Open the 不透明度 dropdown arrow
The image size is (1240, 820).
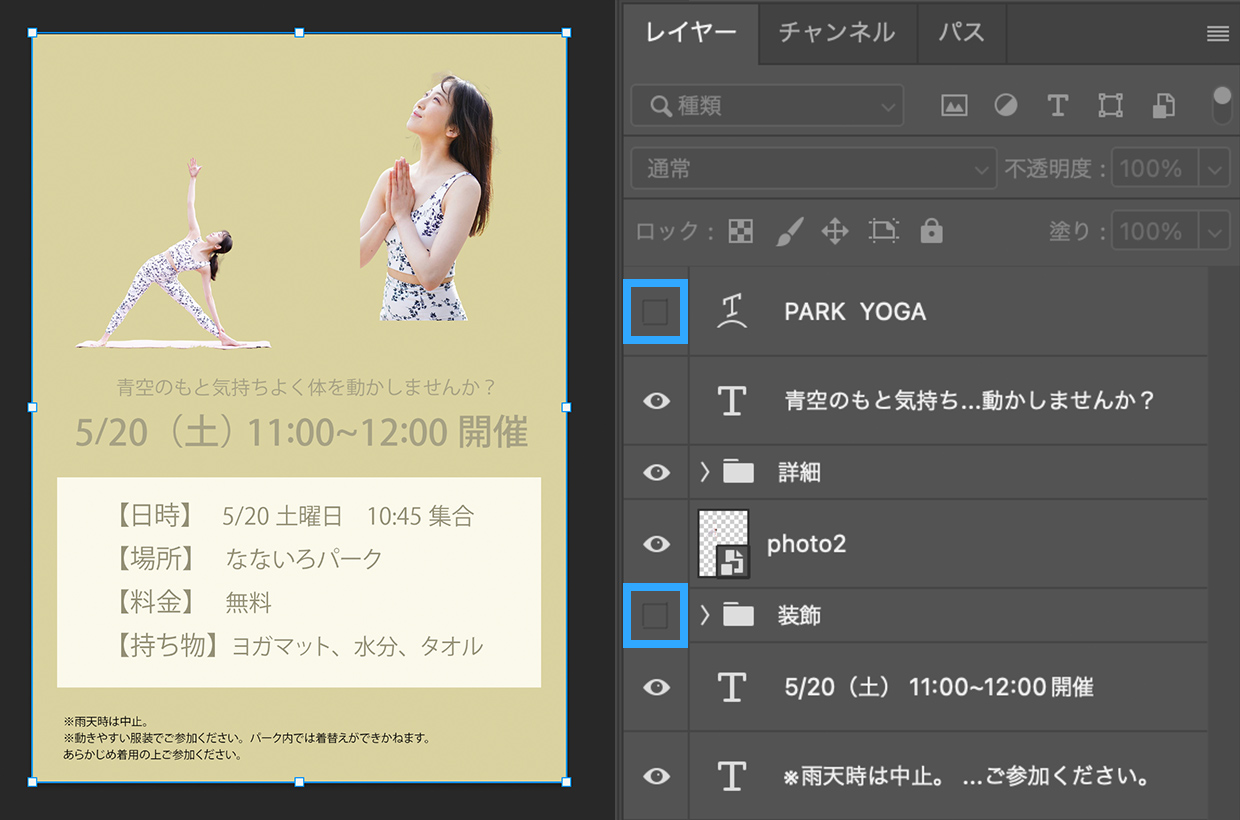point(1214,169)
